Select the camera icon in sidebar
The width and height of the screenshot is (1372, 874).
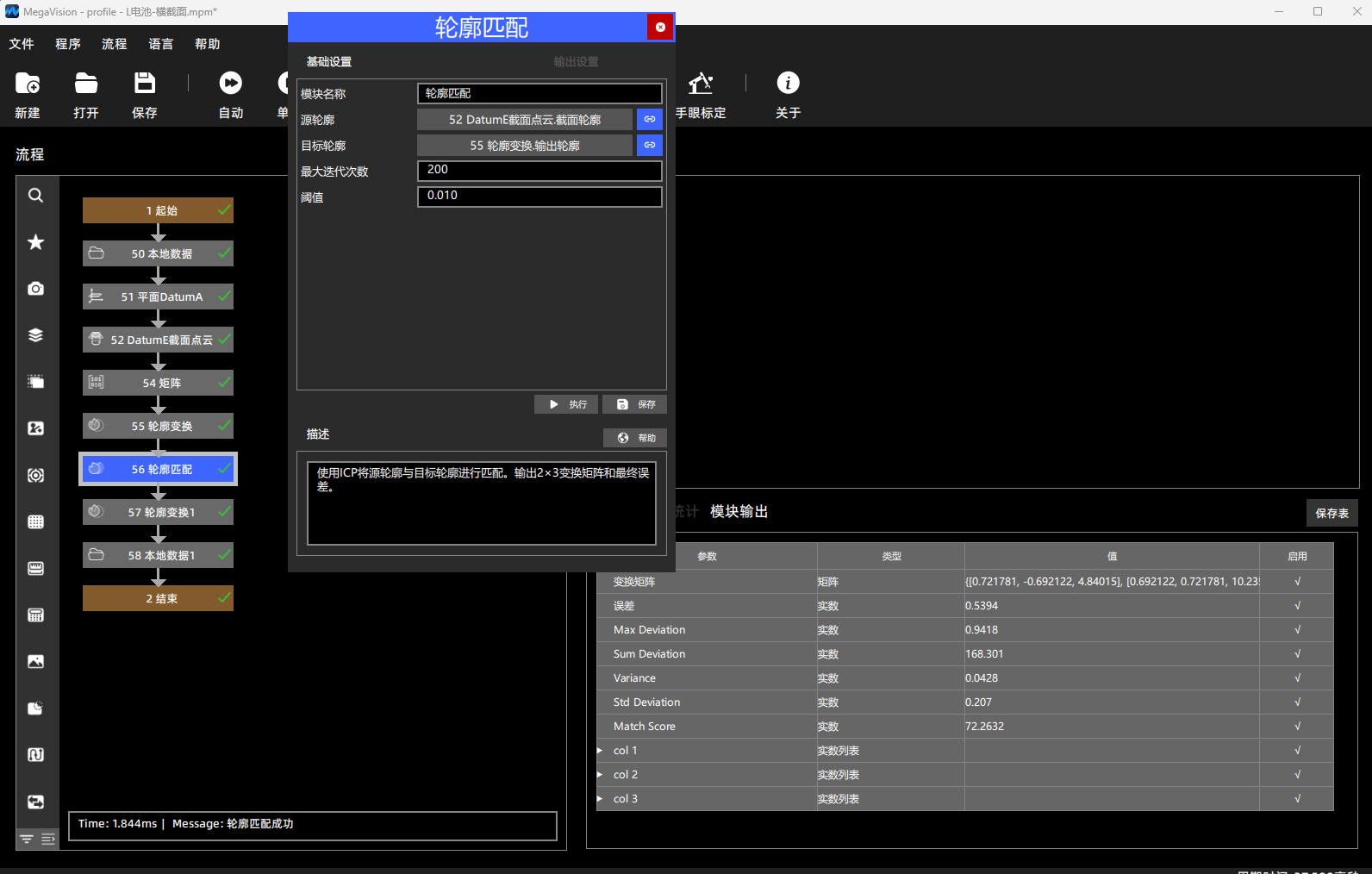click(35, 289)
